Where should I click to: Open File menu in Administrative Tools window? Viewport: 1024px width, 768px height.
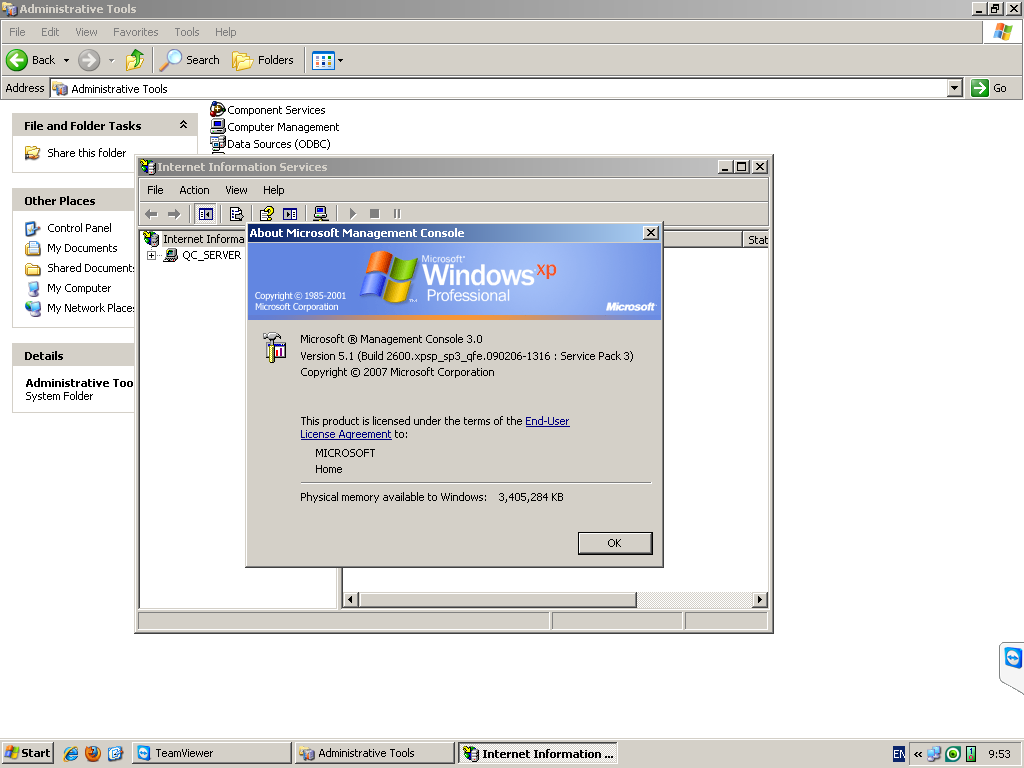(17, 32)
